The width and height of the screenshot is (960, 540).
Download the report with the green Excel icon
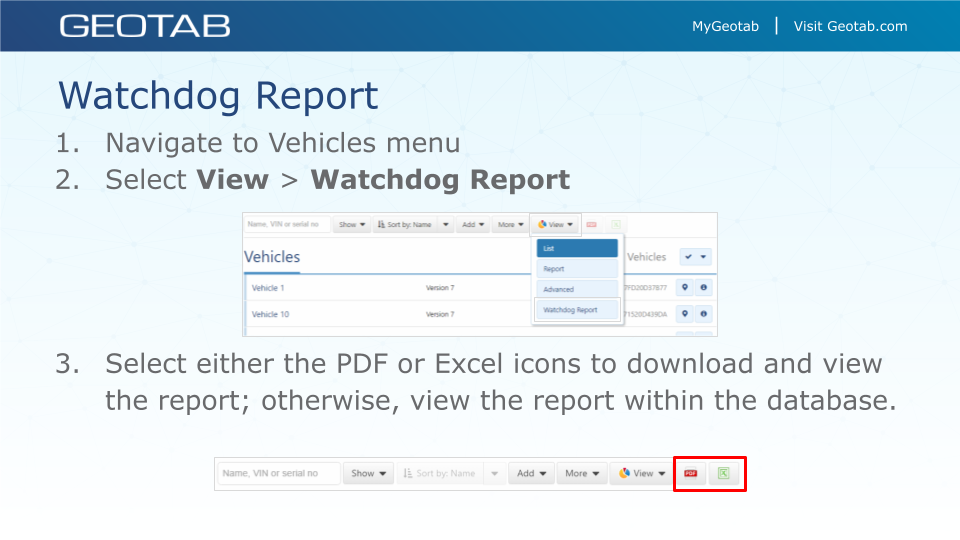[x=724, y=473]
